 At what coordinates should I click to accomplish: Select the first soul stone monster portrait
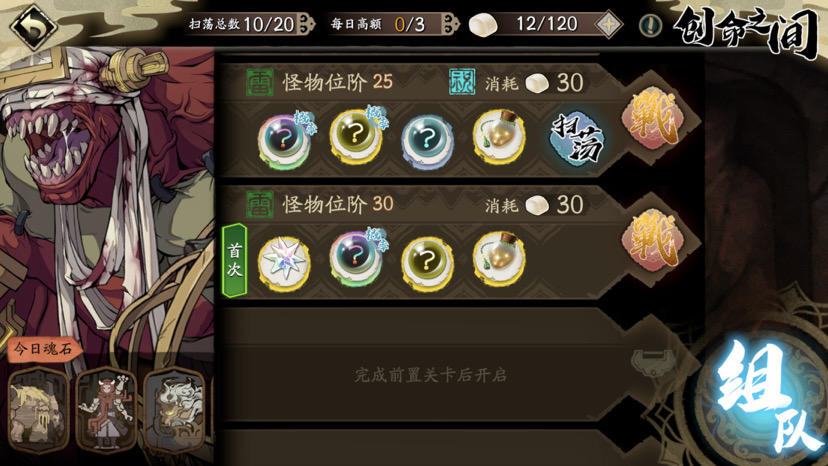pyautogui.click(x=39, y=409)
